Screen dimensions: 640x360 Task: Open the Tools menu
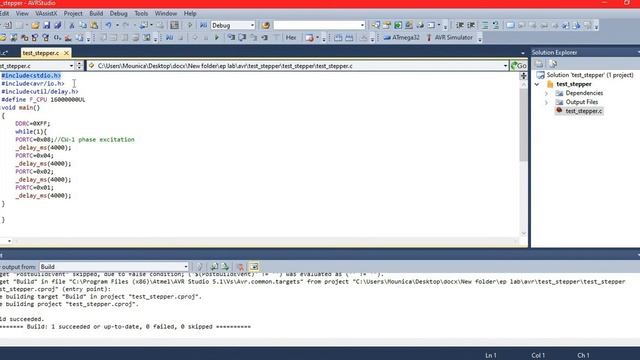141,13
